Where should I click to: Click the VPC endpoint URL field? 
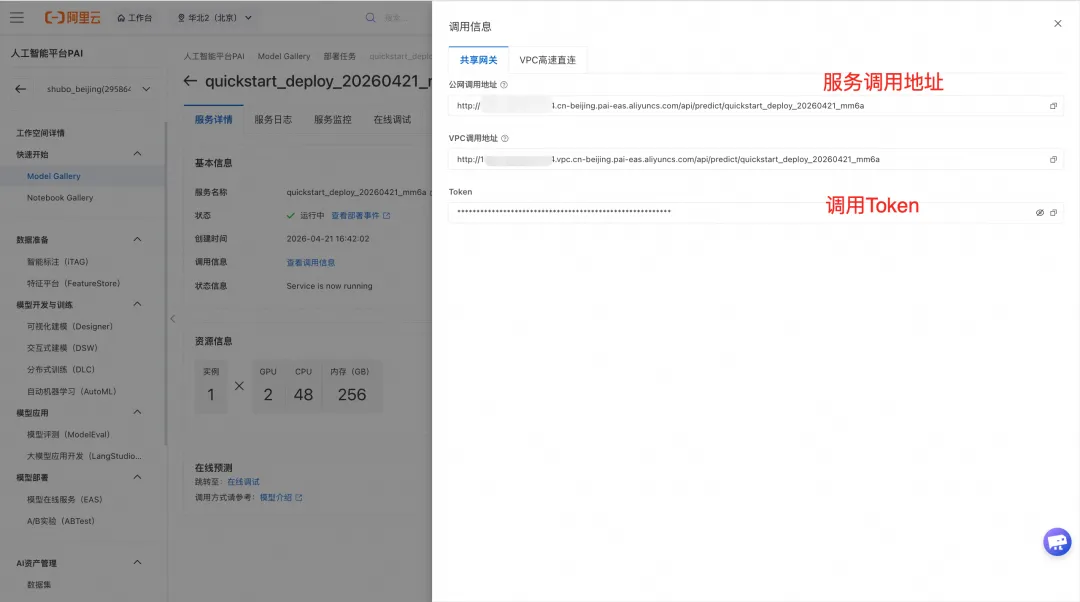pyautogui.click(x=756, y=160)
